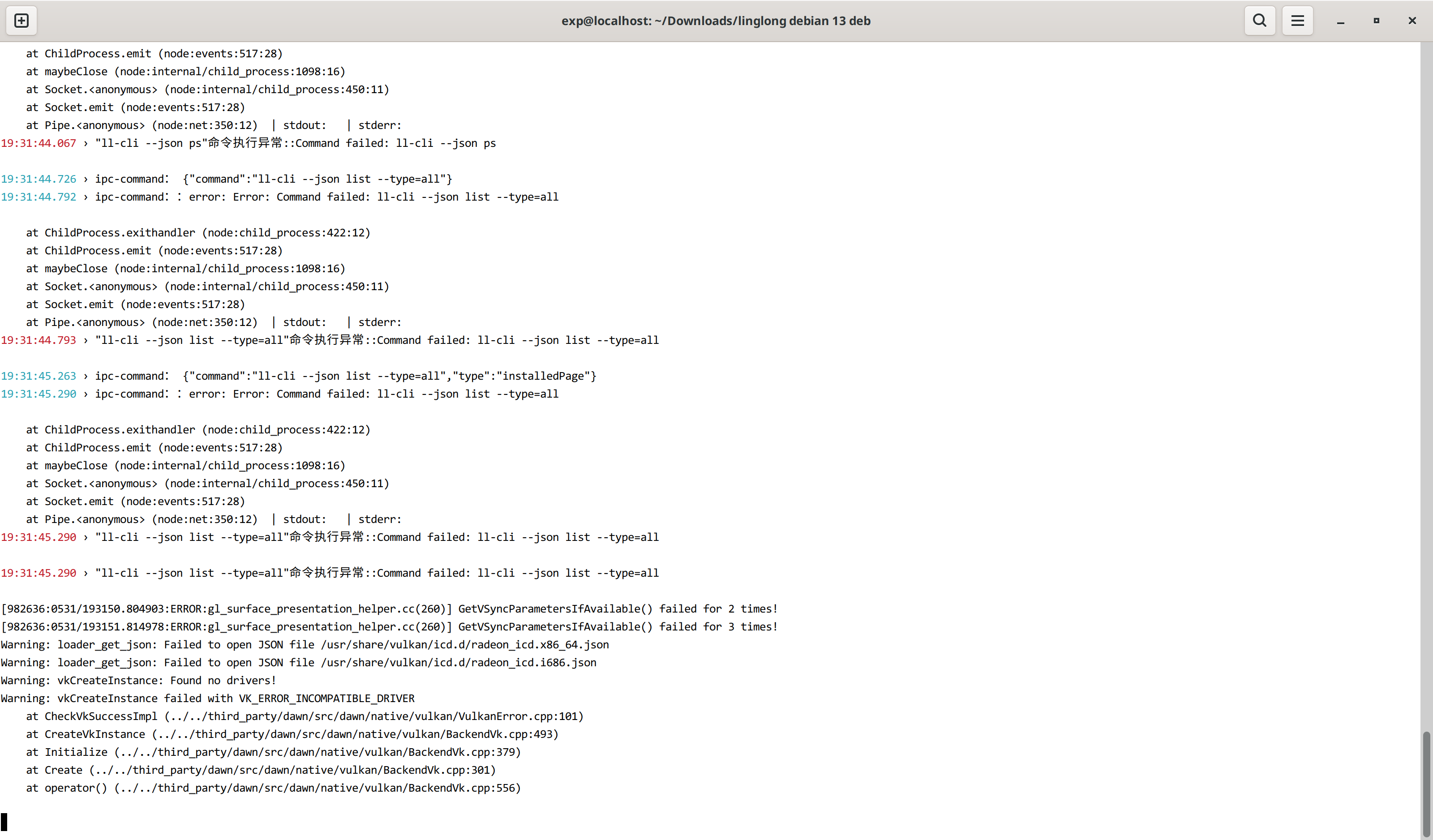Click "Found no drivers!" warning
This screenshot has height=840, width=1433.
(x=138, y=681)
